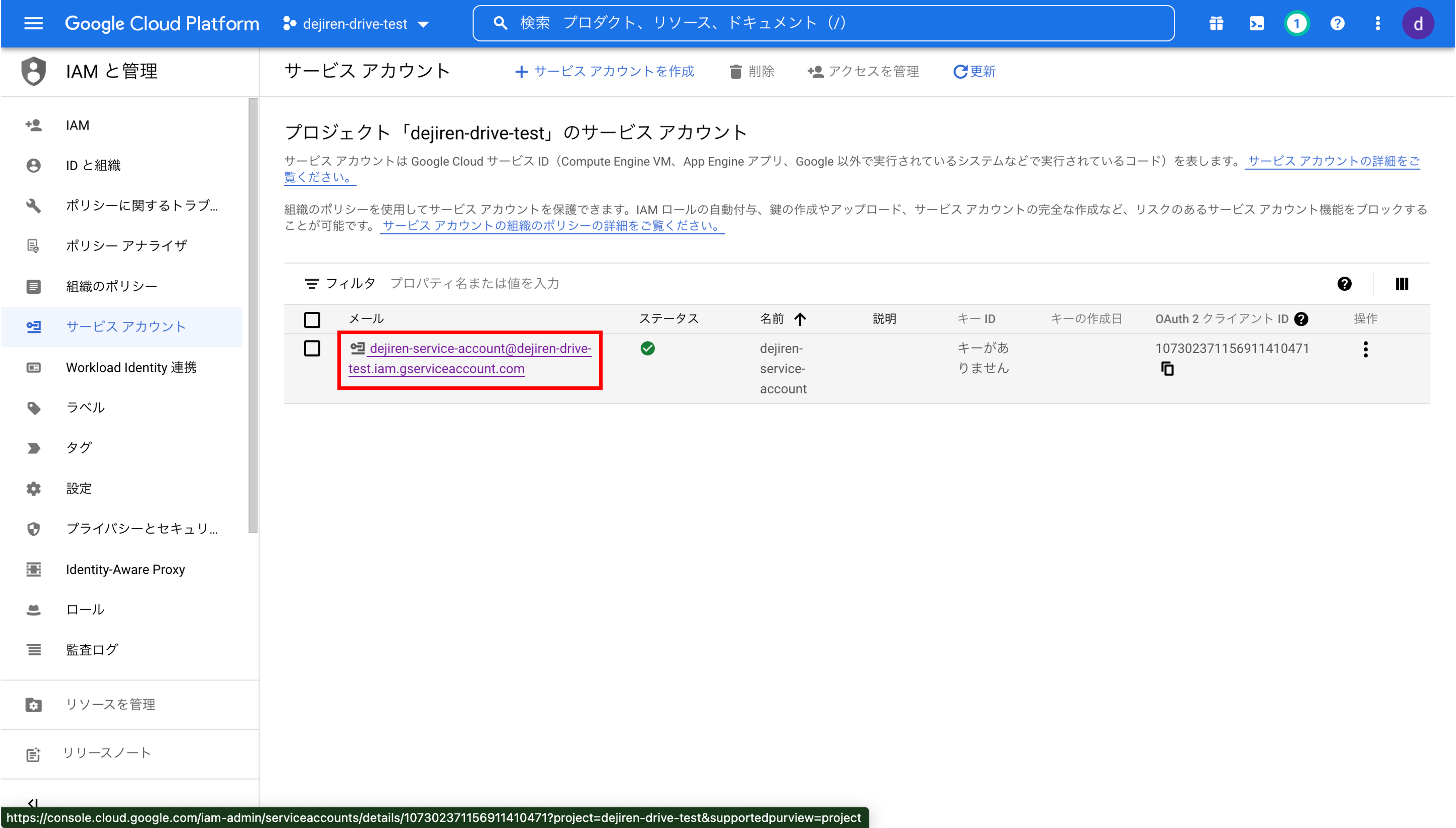The image size is (1456, 828).
Task: Open row actions three-dot menu
Action: pos(1365,349)
